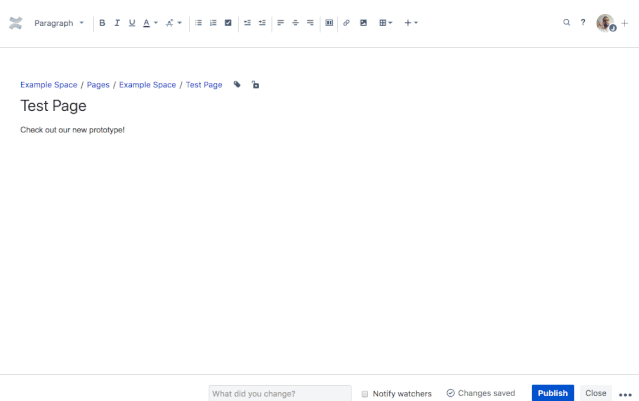Invite people with the plus icon

[625, 23]
